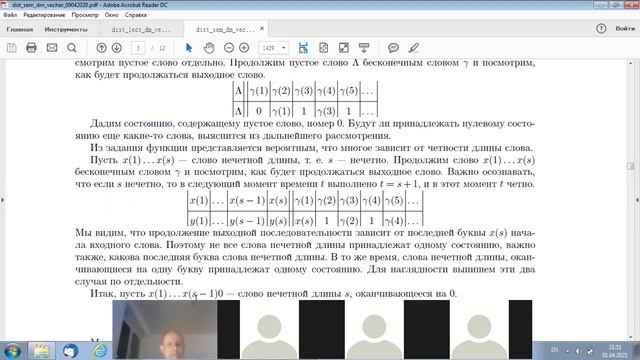Viewport: 640px width, 360px height.
Task: Click Fit one full page icon
Action: pyautogui.click(x=323, y=48)
